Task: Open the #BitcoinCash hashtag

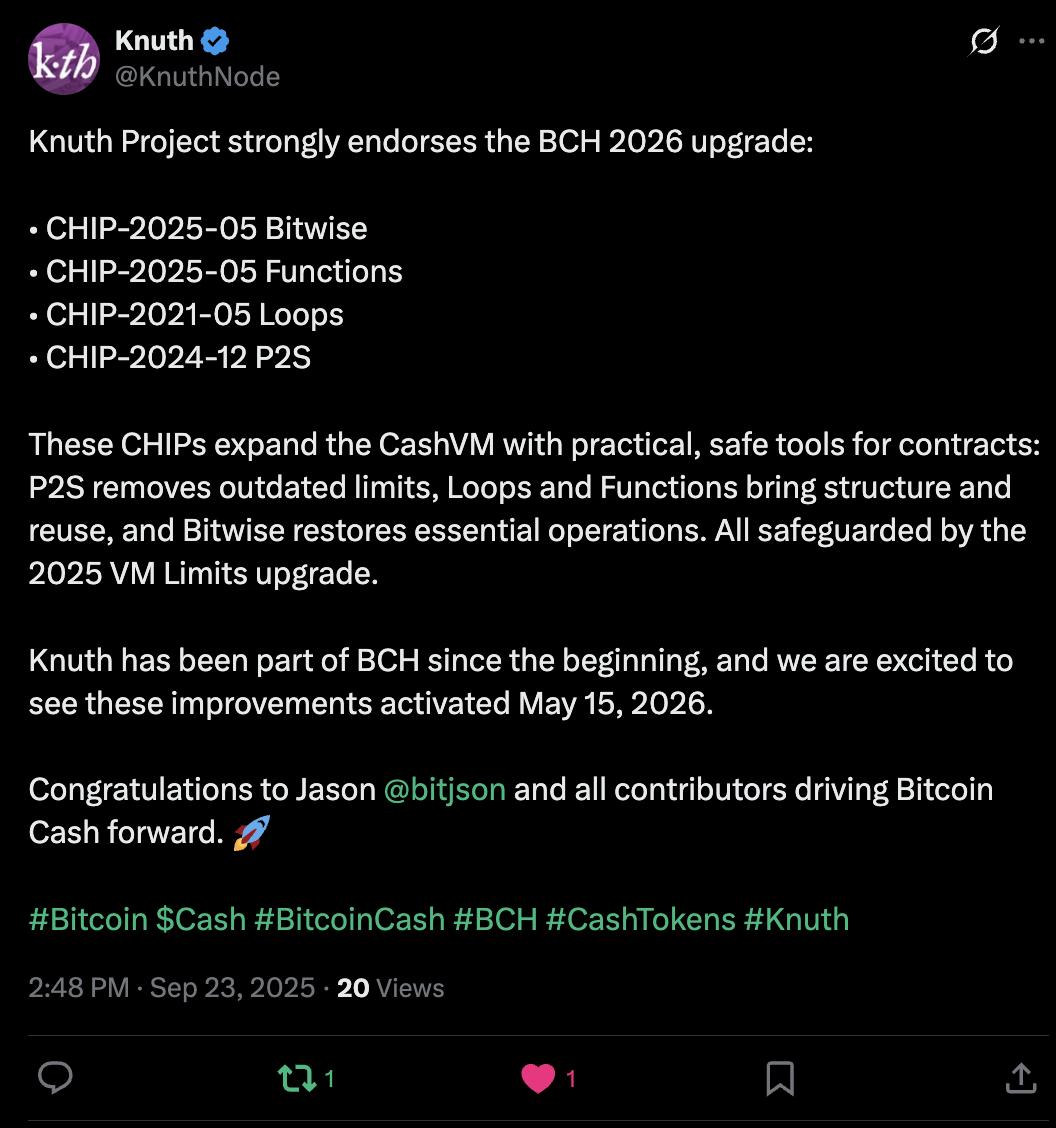Action: tap(350, 919)
